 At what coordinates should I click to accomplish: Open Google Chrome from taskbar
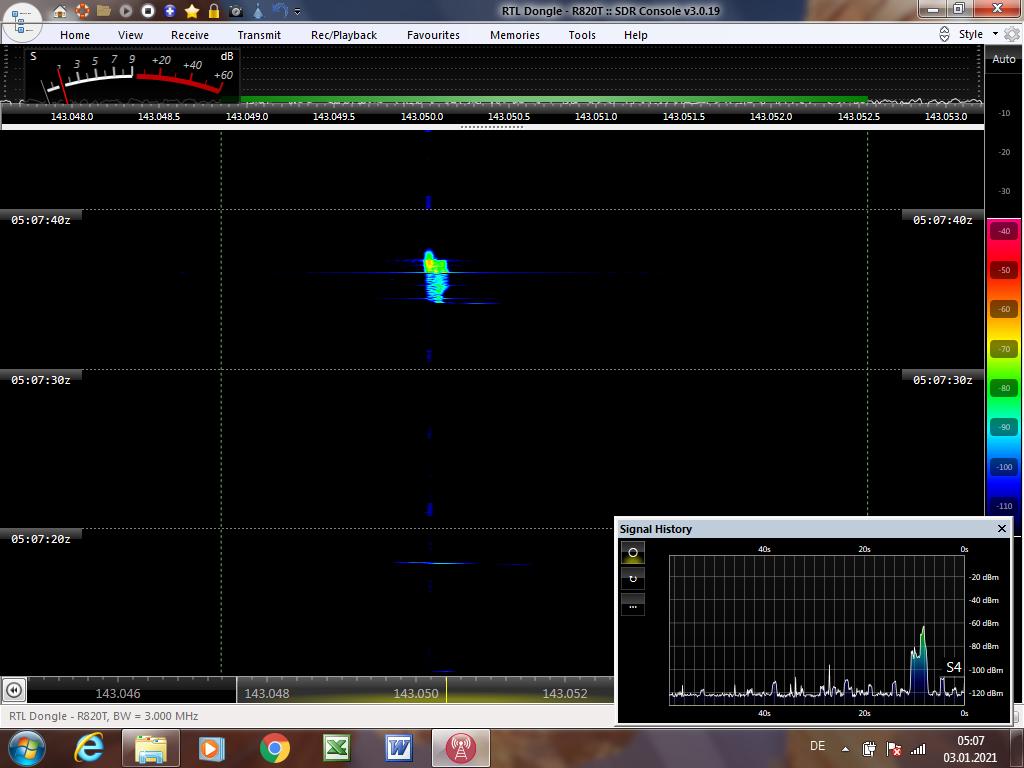(x=274, y=748)
